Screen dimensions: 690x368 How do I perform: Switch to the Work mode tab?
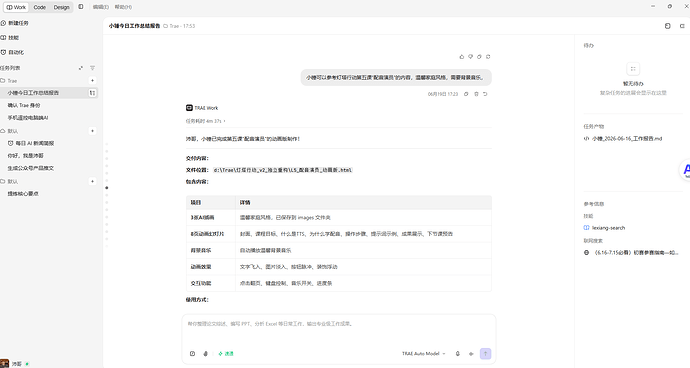point(16,7)
